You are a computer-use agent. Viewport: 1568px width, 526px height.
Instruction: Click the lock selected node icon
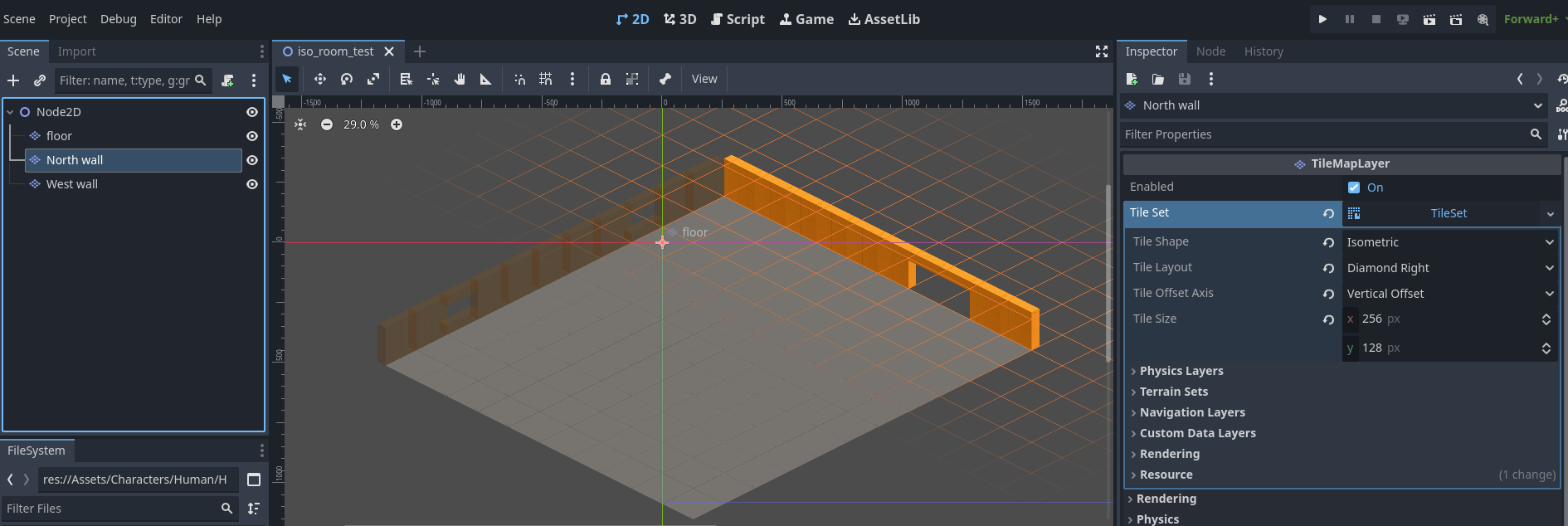click(606, 79)
